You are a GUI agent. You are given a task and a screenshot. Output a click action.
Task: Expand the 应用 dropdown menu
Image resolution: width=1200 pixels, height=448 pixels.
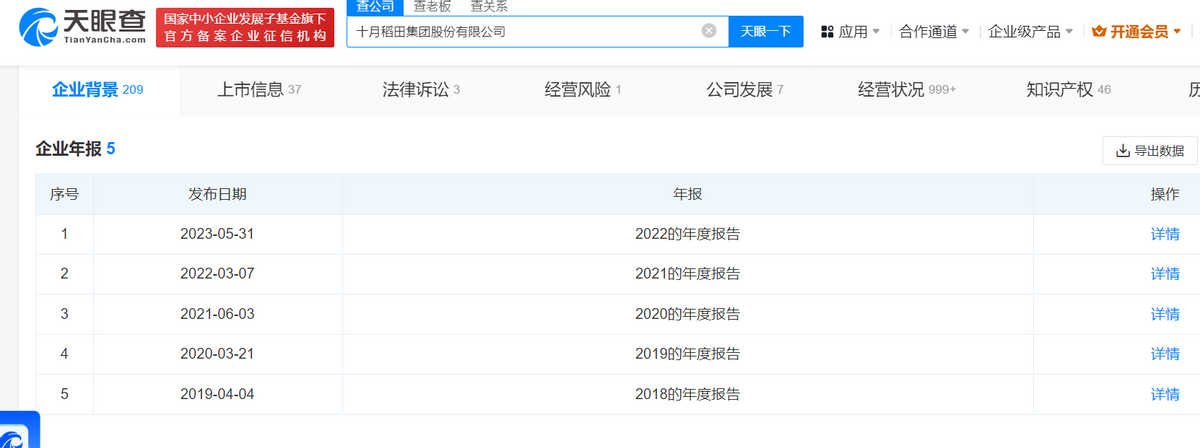[850, 32]
